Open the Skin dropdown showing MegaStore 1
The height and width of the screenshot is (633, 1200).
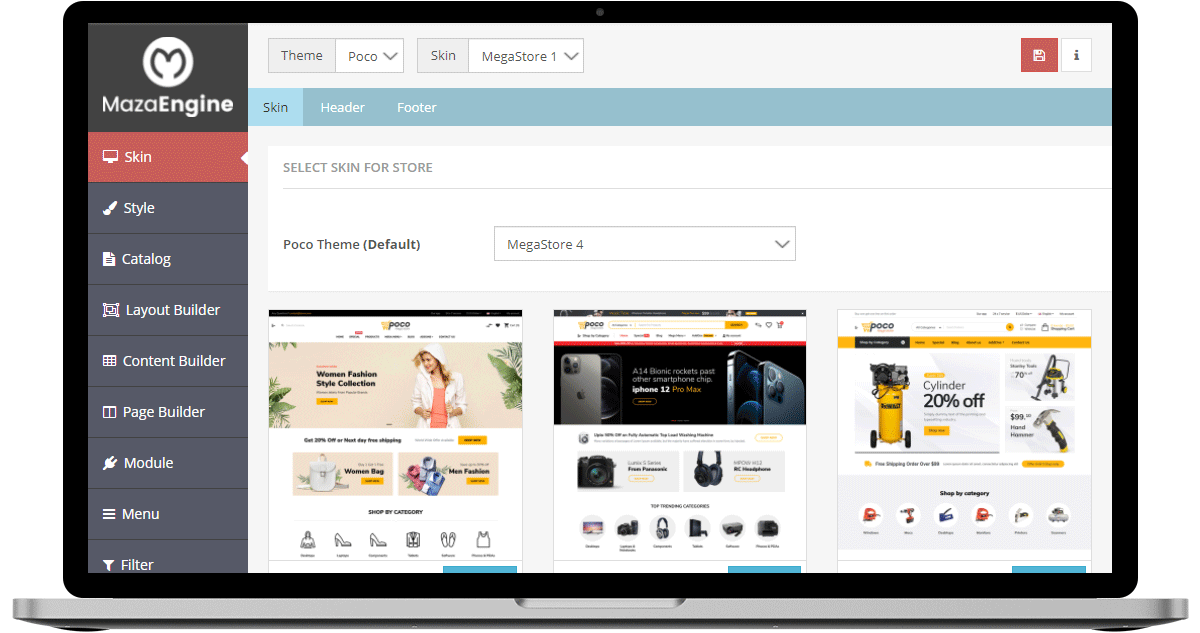(526, 56)
